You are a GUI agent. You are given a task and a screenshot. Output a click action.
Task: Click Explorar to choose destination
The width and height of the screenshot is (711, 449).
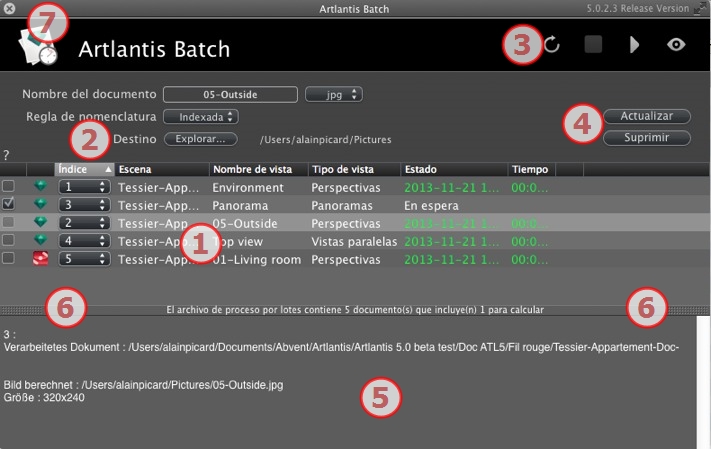pos(200,139)
